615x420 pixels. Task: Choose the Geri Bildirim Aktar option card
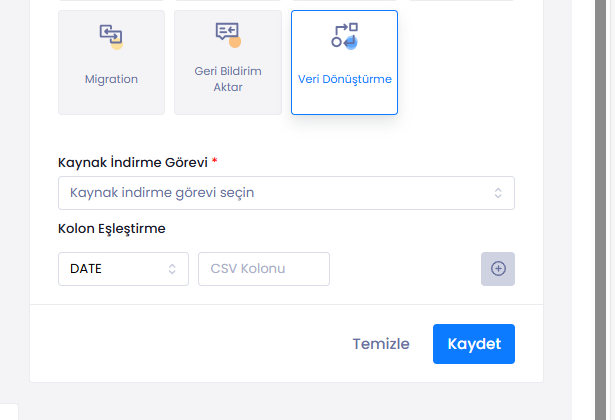227,63
